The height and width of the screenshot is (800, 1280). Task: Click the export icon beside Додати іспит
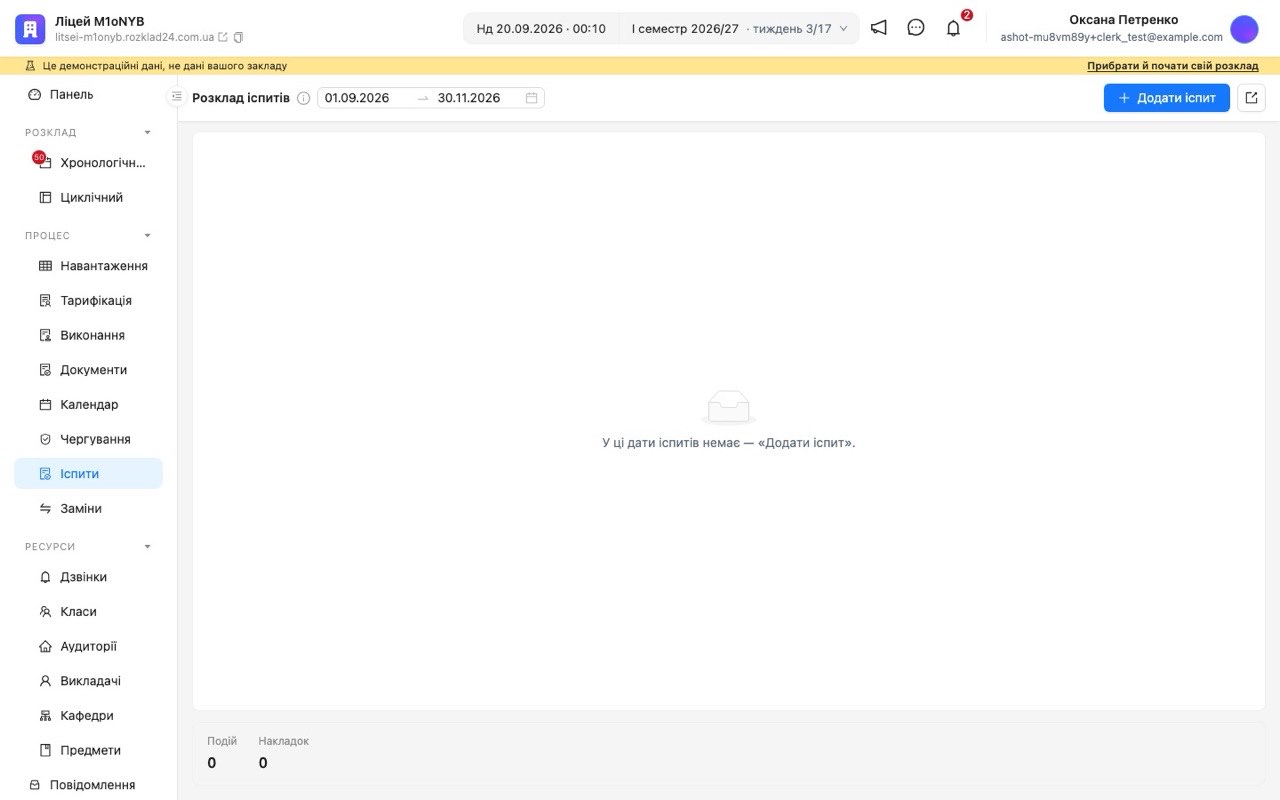tap(1251, 98)
